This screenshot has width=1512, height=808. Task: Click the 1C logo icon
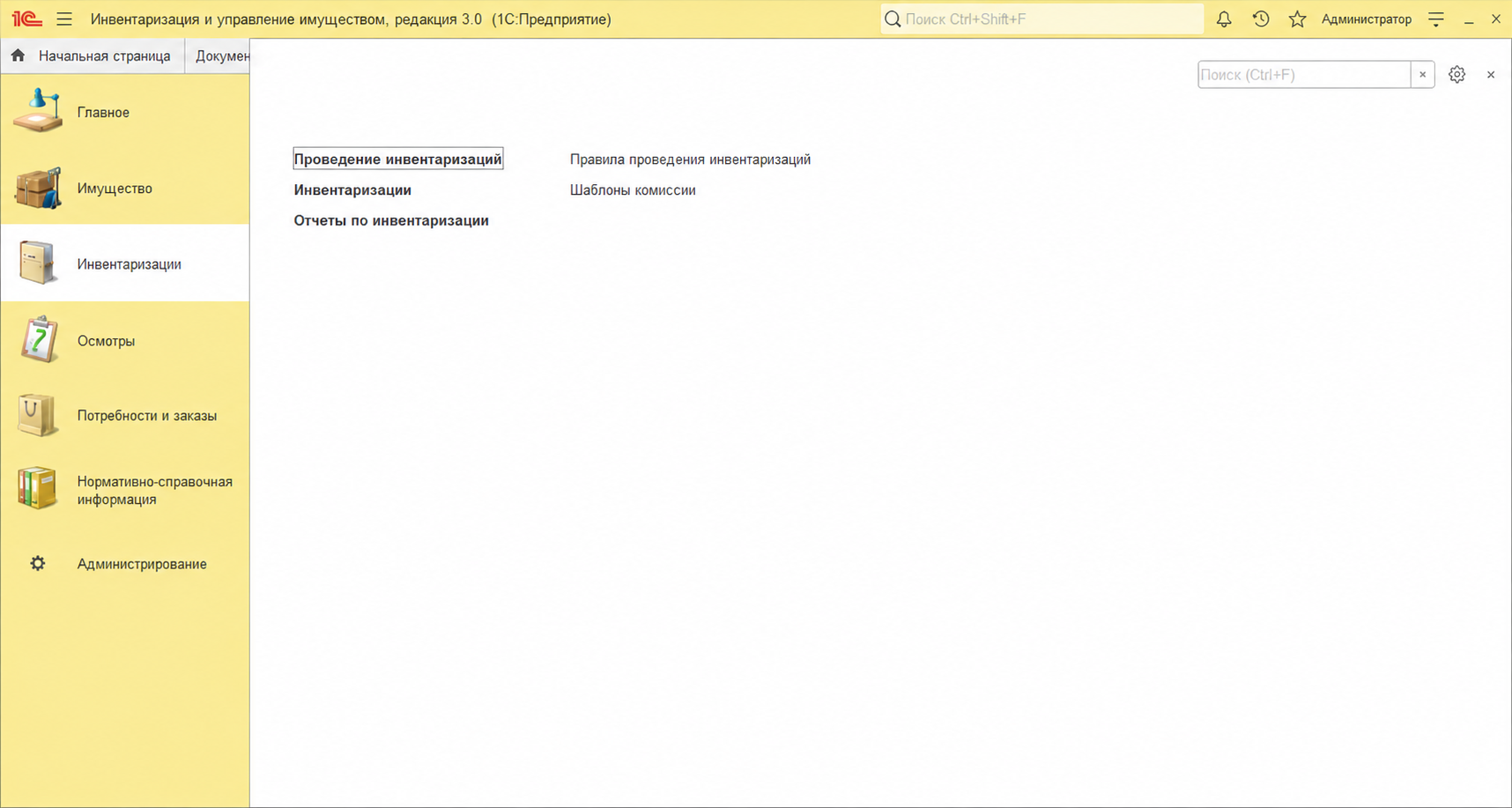[27, 19]
